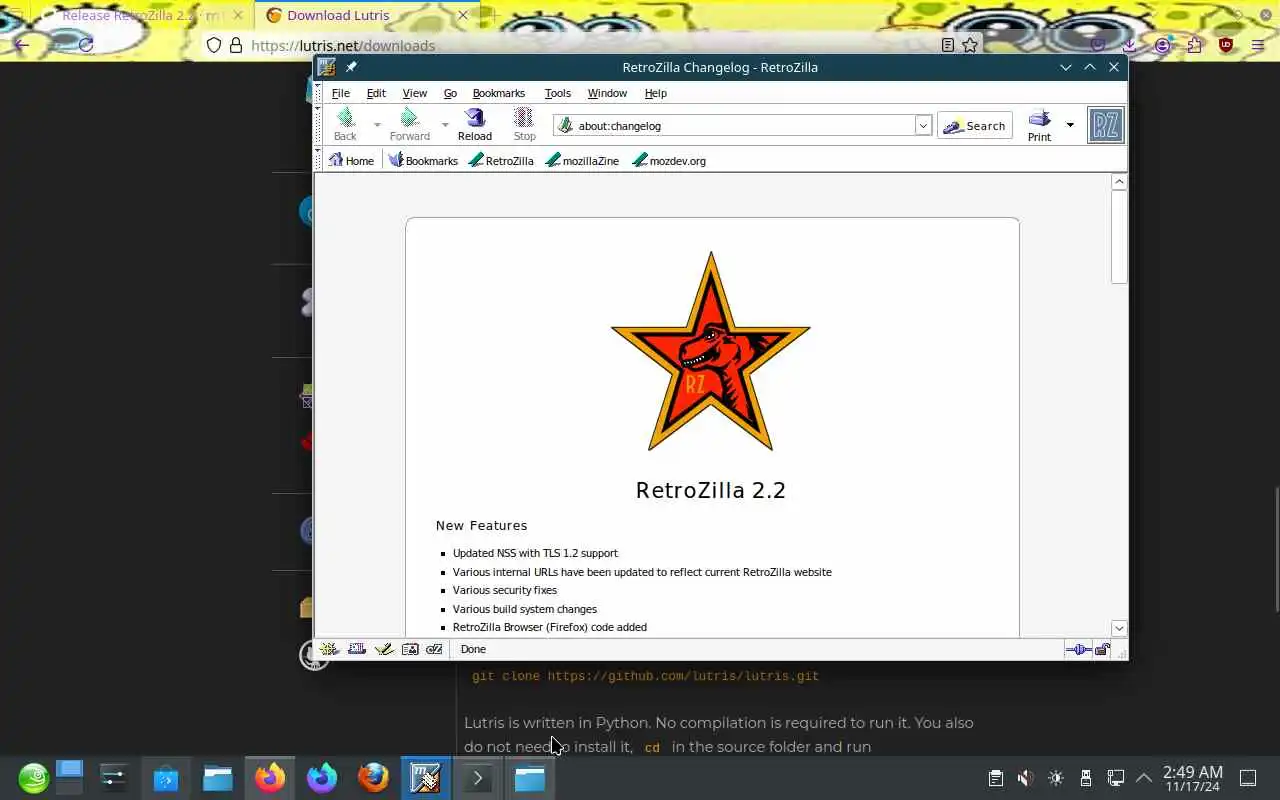Open the Forward button history dropdown arrow
This screenshot has height=800, width=1280.
click(445, 125)
